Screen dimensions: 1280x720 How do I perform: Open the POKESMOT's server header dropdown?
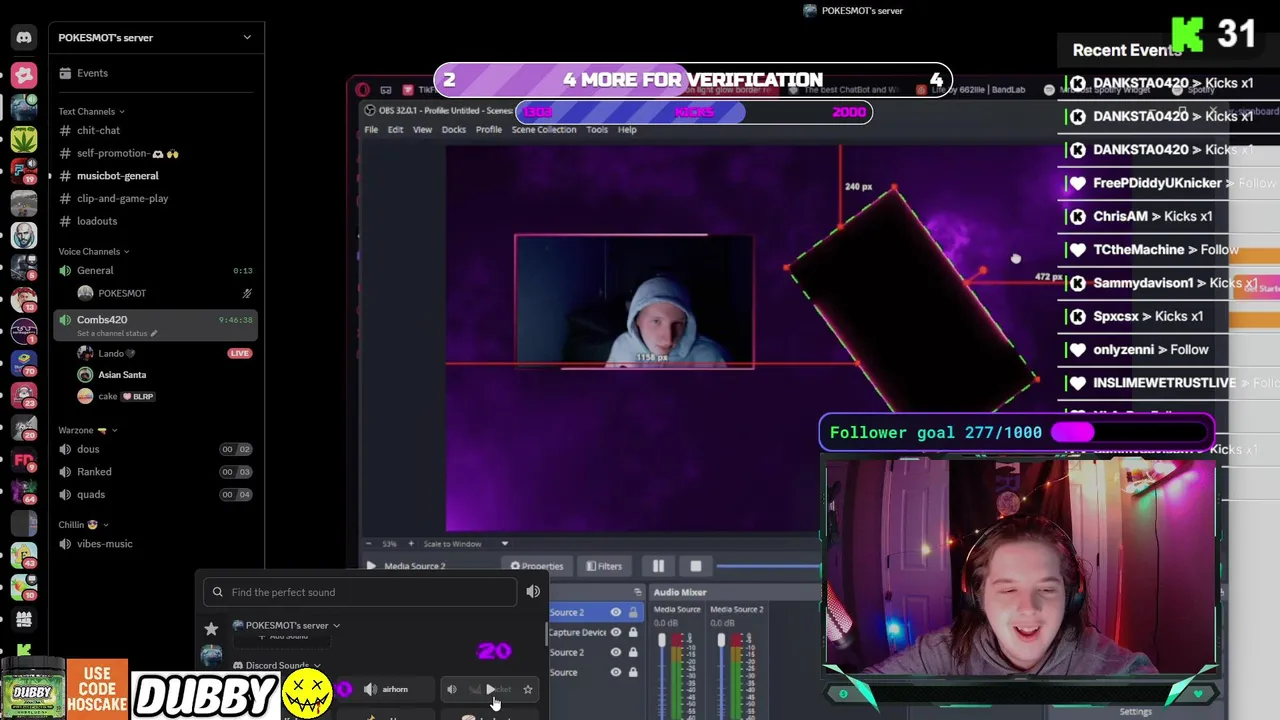155,38
